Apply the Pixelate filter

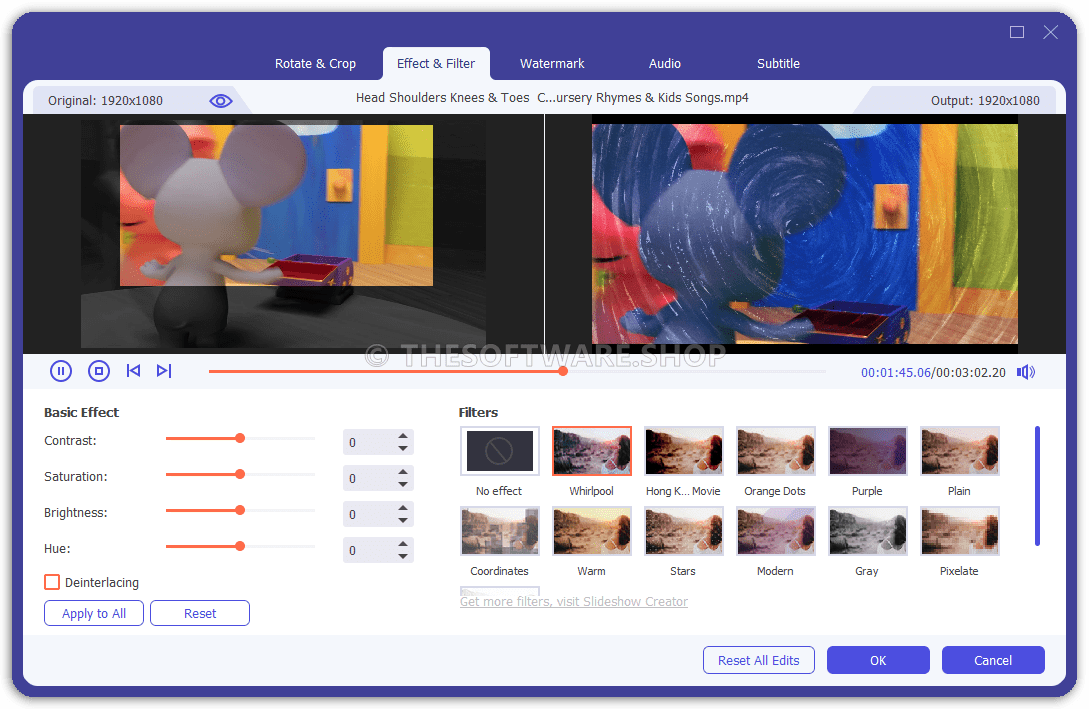tap(960, 531)
